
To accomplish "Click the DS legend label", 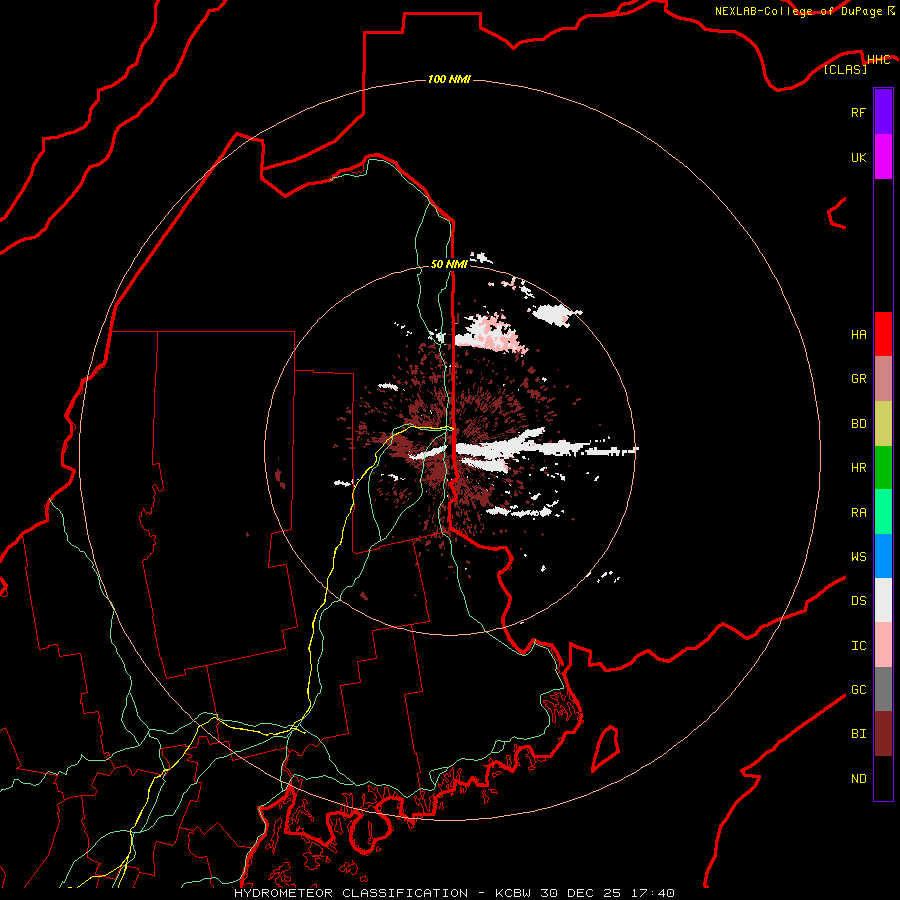I will coord(858,600).
